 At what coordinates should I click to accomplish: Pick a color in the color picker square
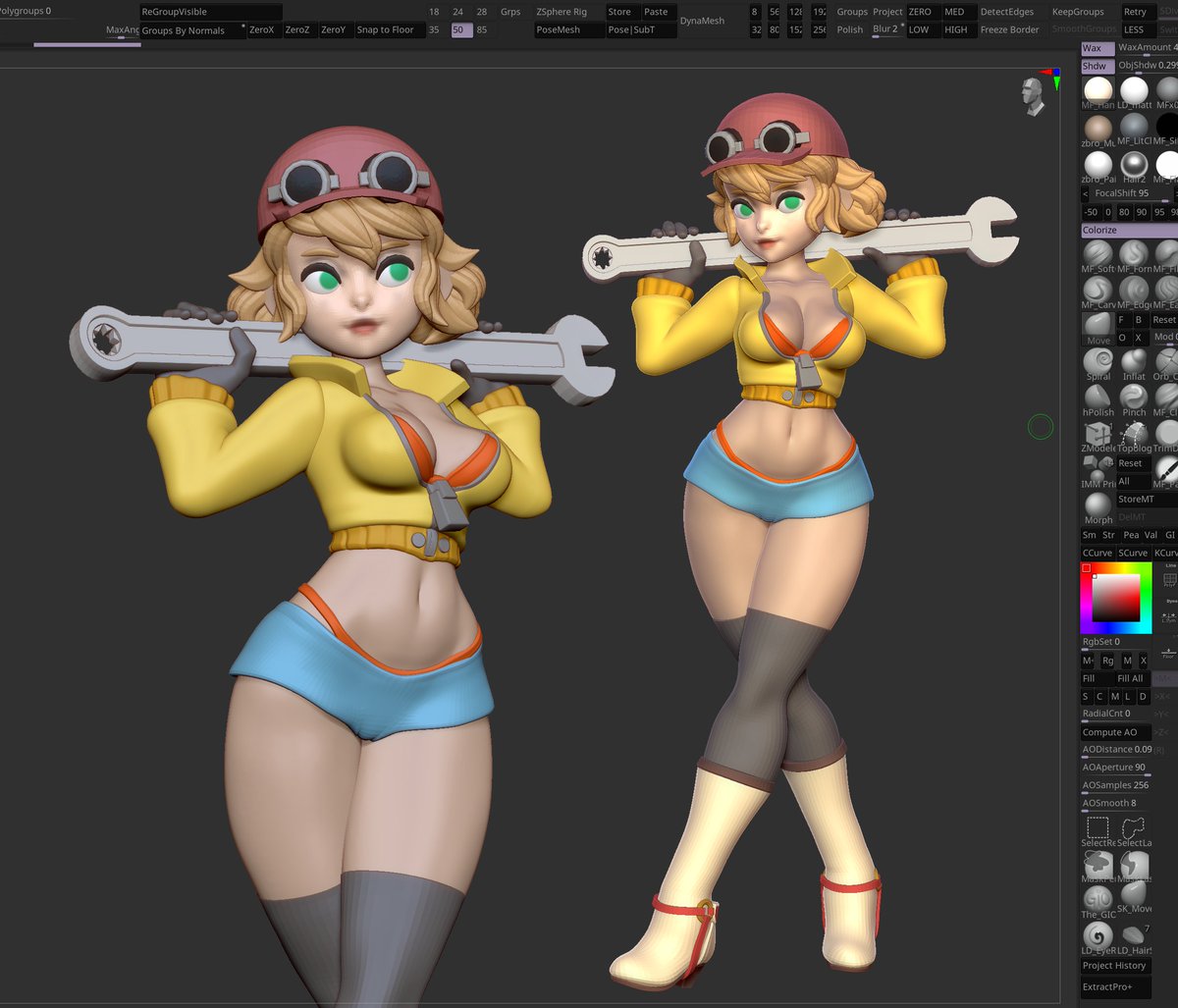click(x=1115, y=598)
